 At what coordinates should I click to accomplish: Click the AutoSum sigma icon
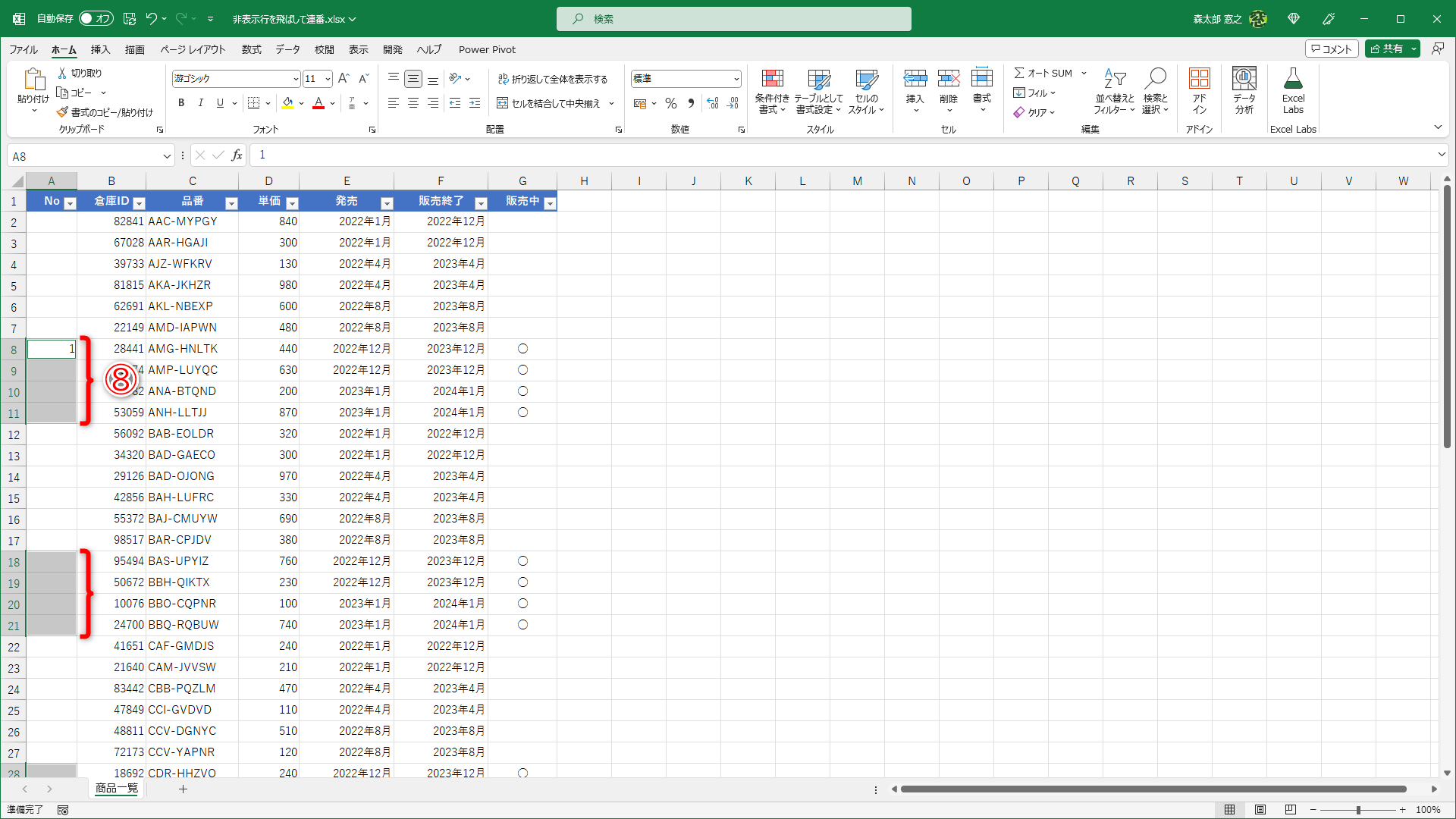pyautogui.click(x=1020, y=73)
